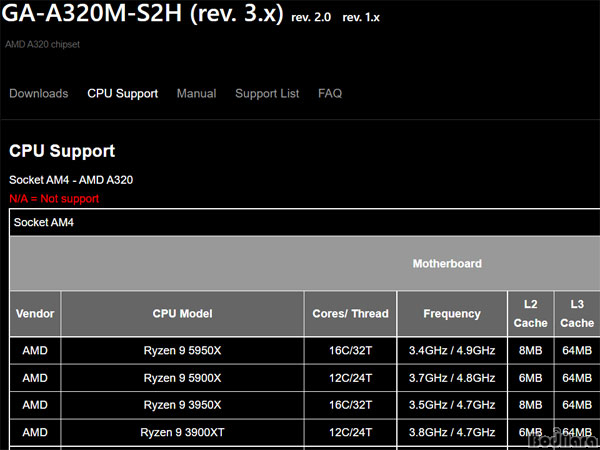Click the Socket AM4 - AMD A320 text
This screenshot has height=450, width=600.
coord(71,180)
